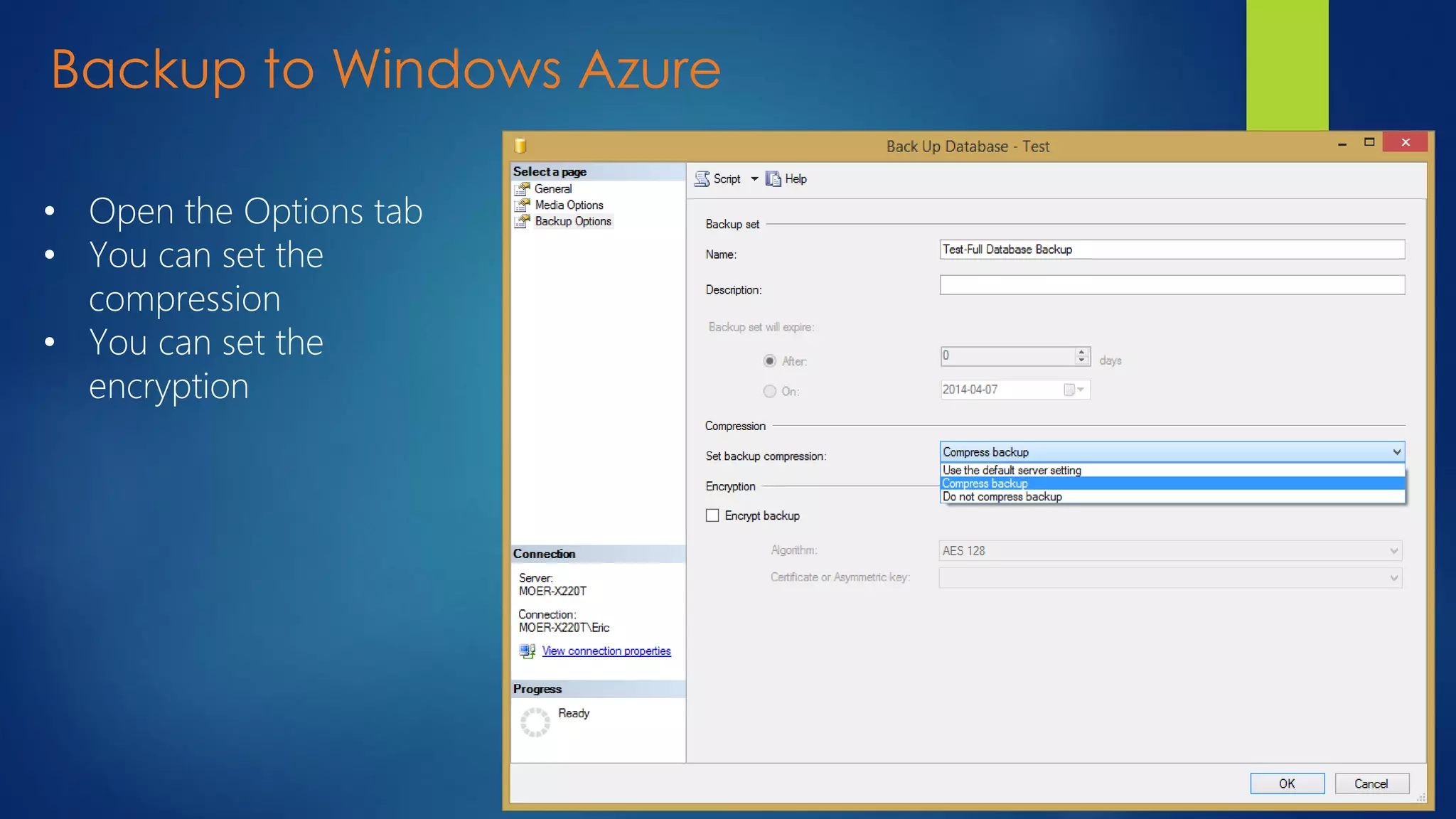Click the General page icon
The height and width of the screenshot is (819, 1456).
tap(523, 189)
